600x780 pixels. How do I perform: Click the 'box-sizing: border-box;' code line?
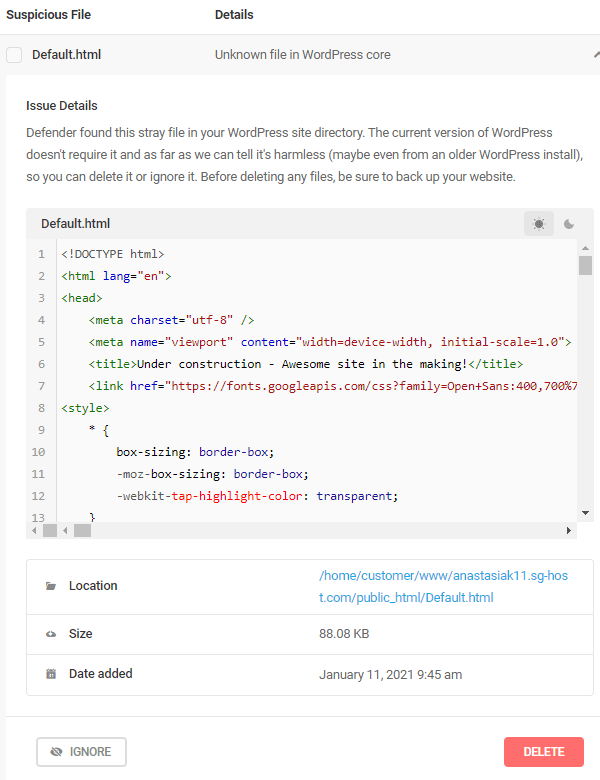click(x=196, y=452)
